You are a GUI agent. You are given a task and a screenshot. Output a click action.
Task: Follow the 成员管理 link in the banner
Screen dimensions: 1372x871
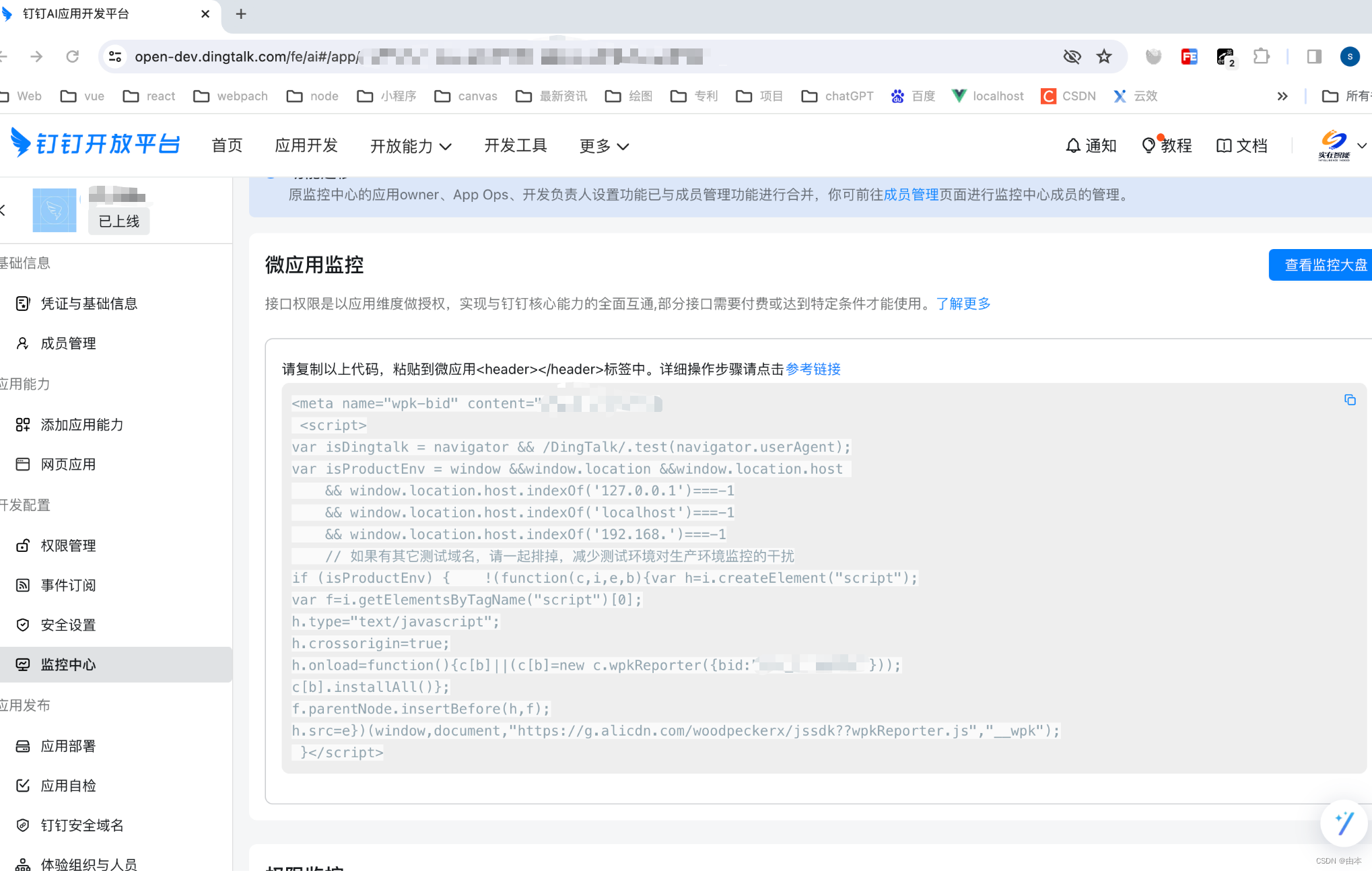pos(911,195)
